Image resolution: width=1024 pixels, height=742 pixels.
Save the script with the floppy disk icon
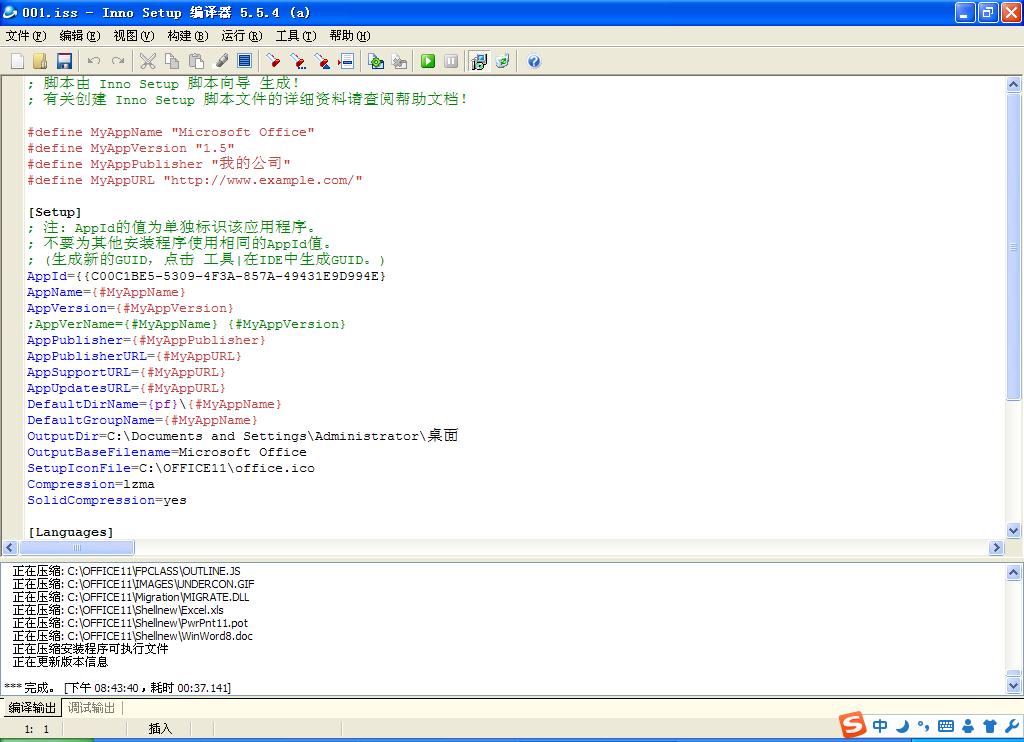64,61
